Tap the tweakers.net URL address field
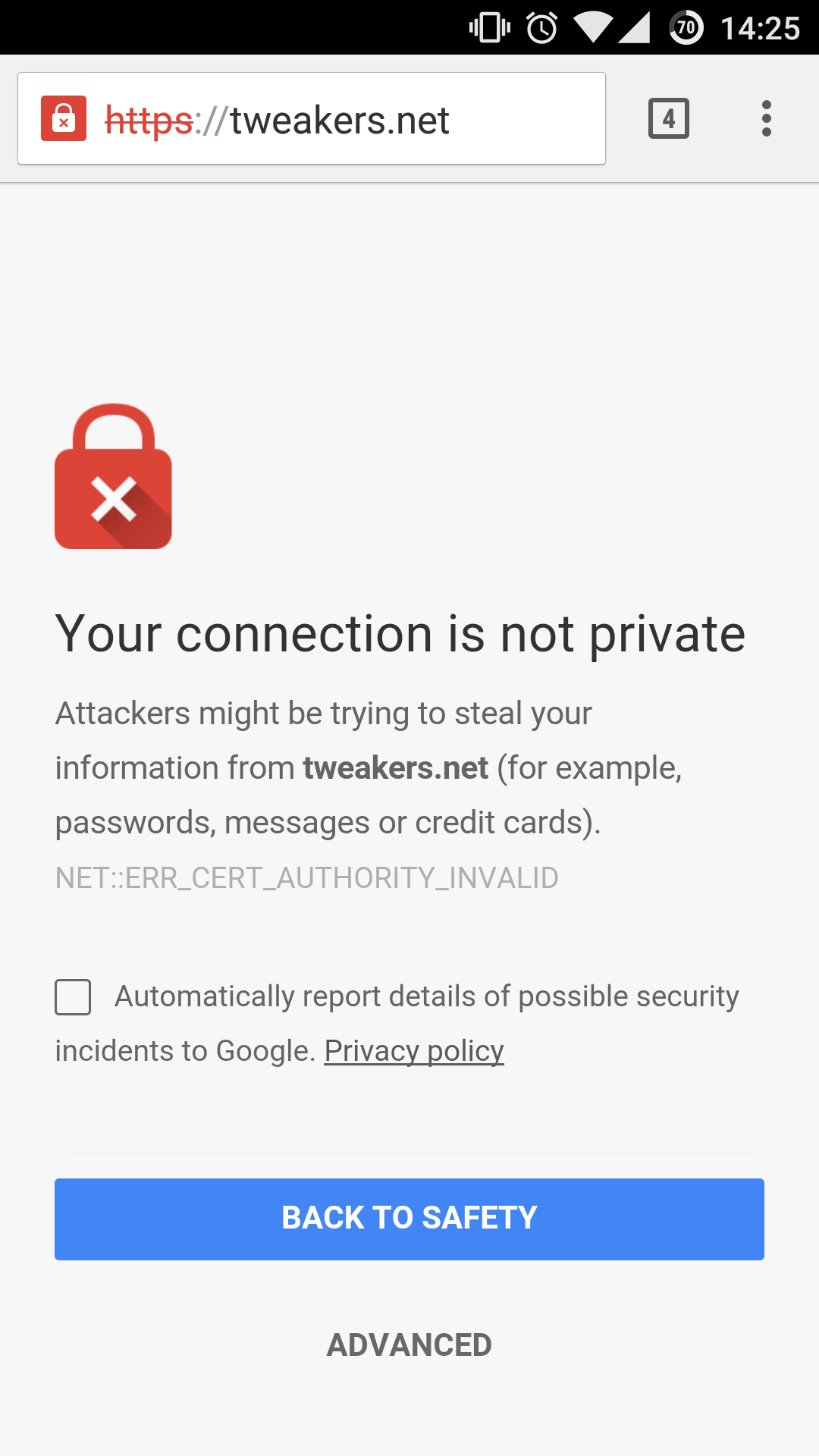The width and height of the screenshot is (819, 1456). coord(340,120)
